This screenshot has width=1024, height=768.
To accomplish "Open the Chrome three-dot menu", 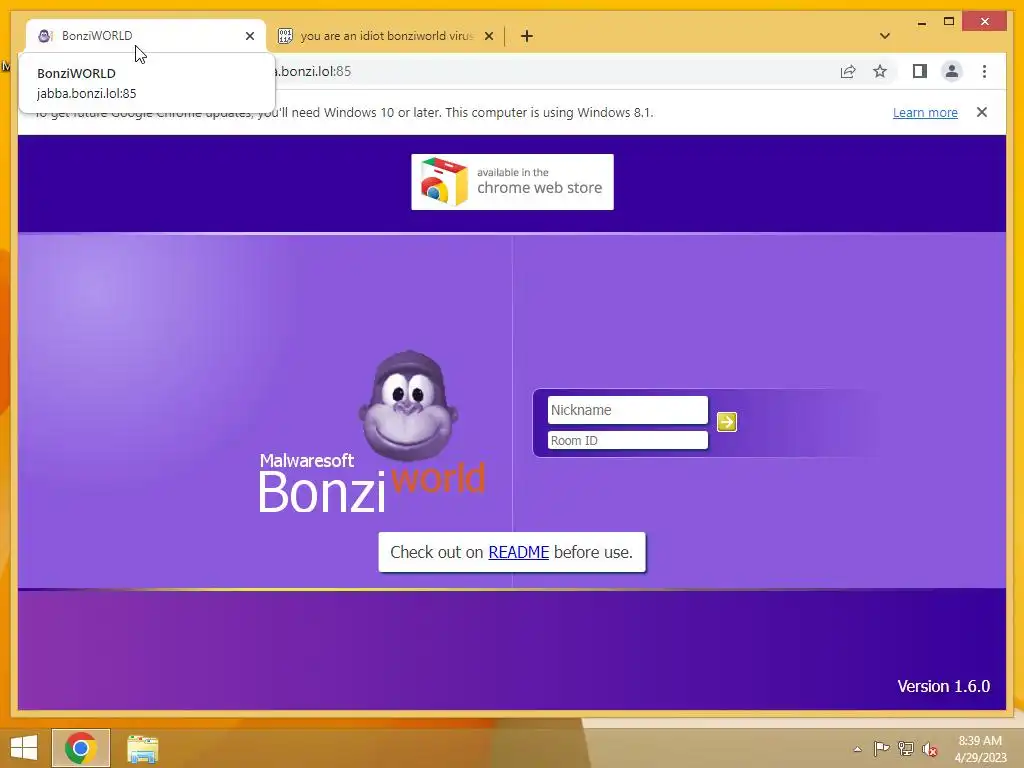I will 984,71.
